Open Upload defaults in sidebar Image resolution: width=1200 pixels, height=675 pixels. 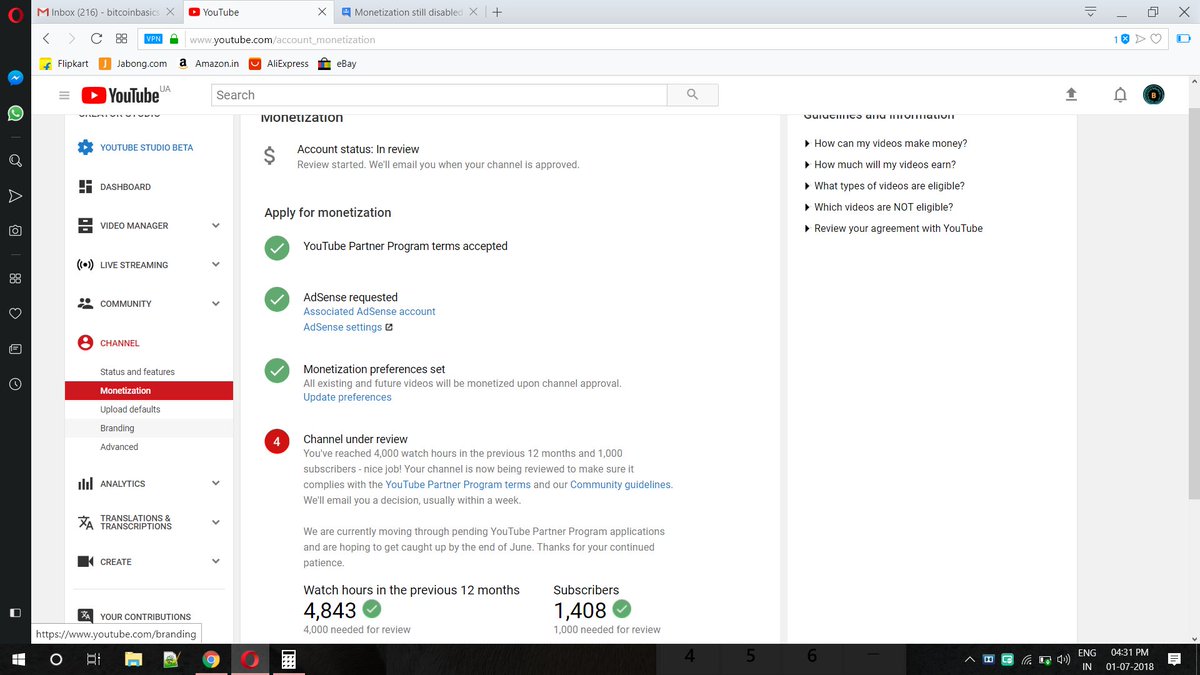[130, 410]
